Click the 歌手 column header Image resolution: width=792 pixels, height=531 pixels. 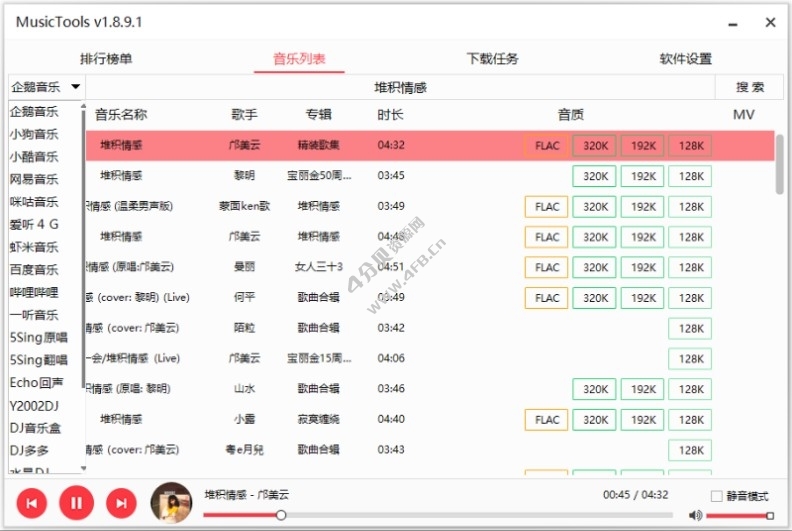click(244, 115)
